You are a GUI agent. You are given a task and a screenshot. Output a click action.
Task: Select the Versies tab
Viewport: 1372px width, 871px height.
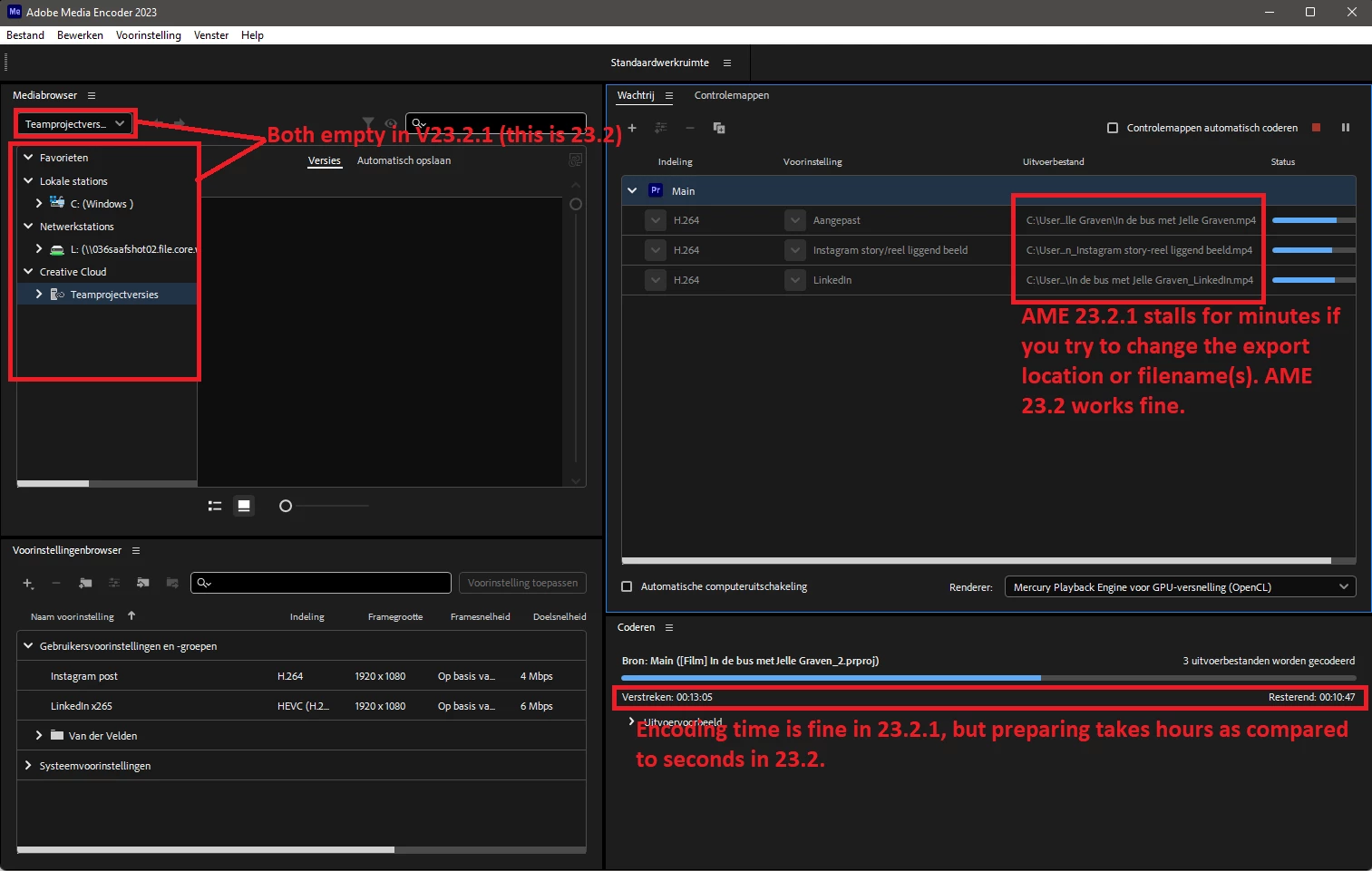(x=324, y=160)
